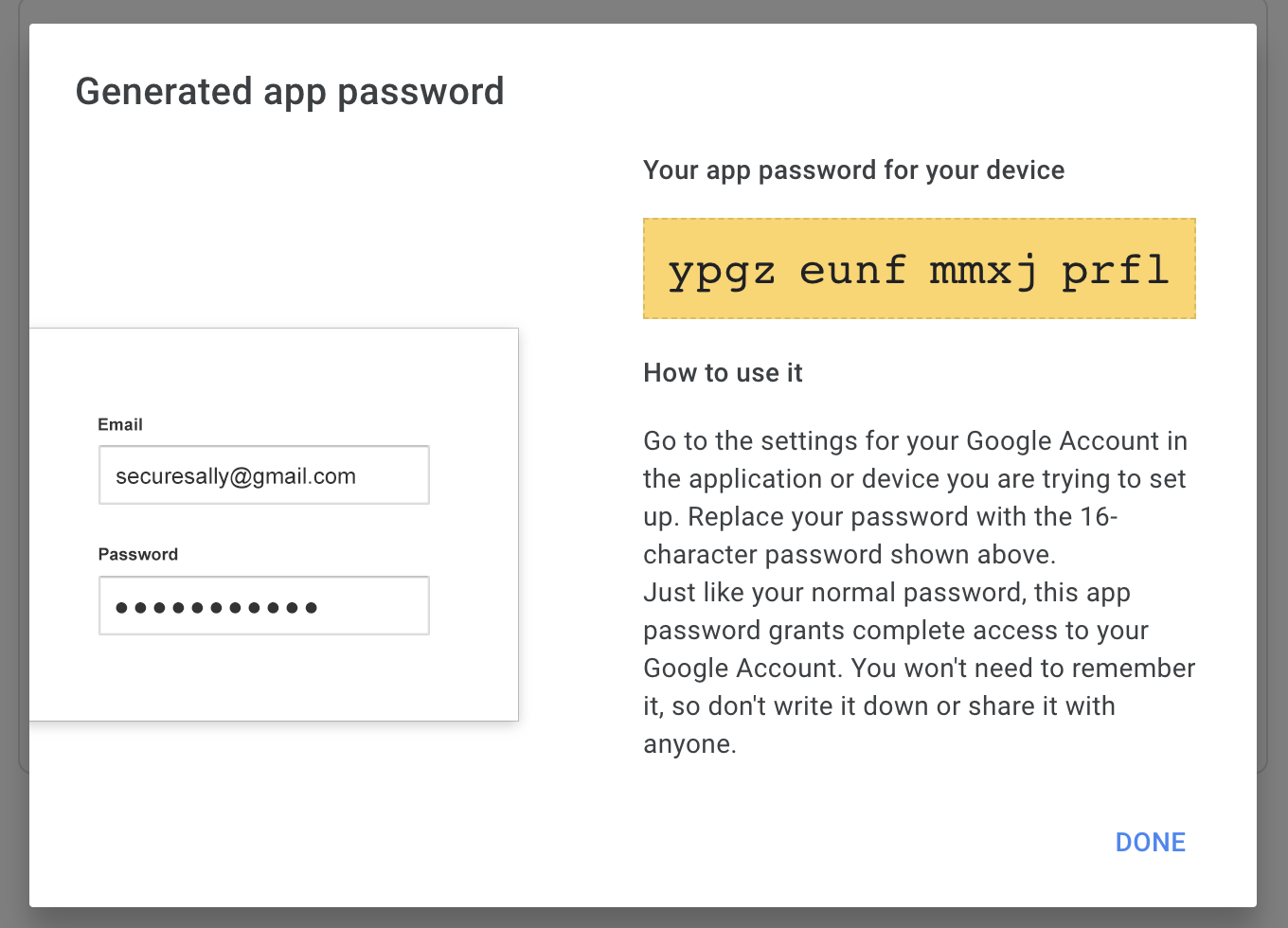Click the 'Generated app password' dialog title
Screen dimensions: 1288x928
point(290,92)
